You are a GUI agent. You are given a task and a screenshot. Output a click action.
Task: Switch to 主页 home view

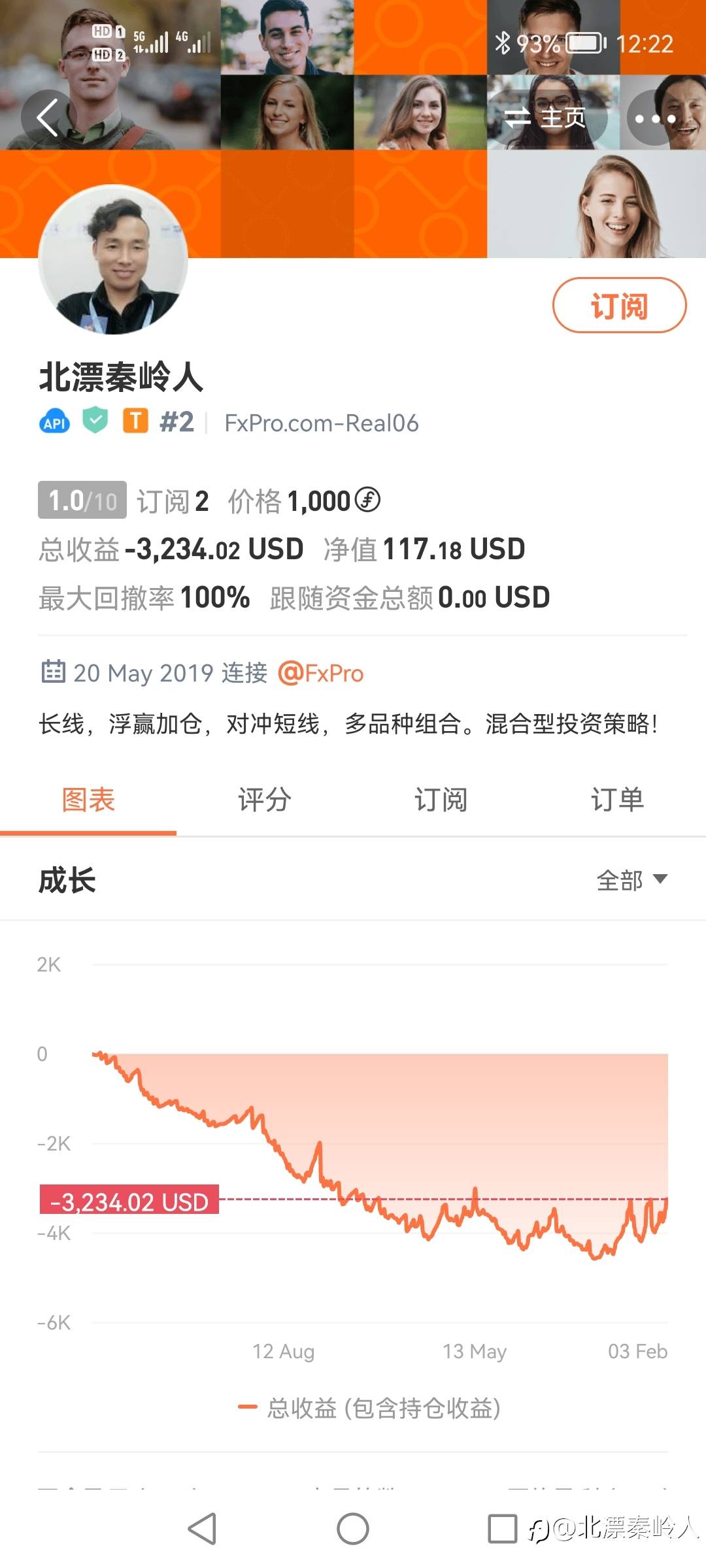tap(547, 118)
